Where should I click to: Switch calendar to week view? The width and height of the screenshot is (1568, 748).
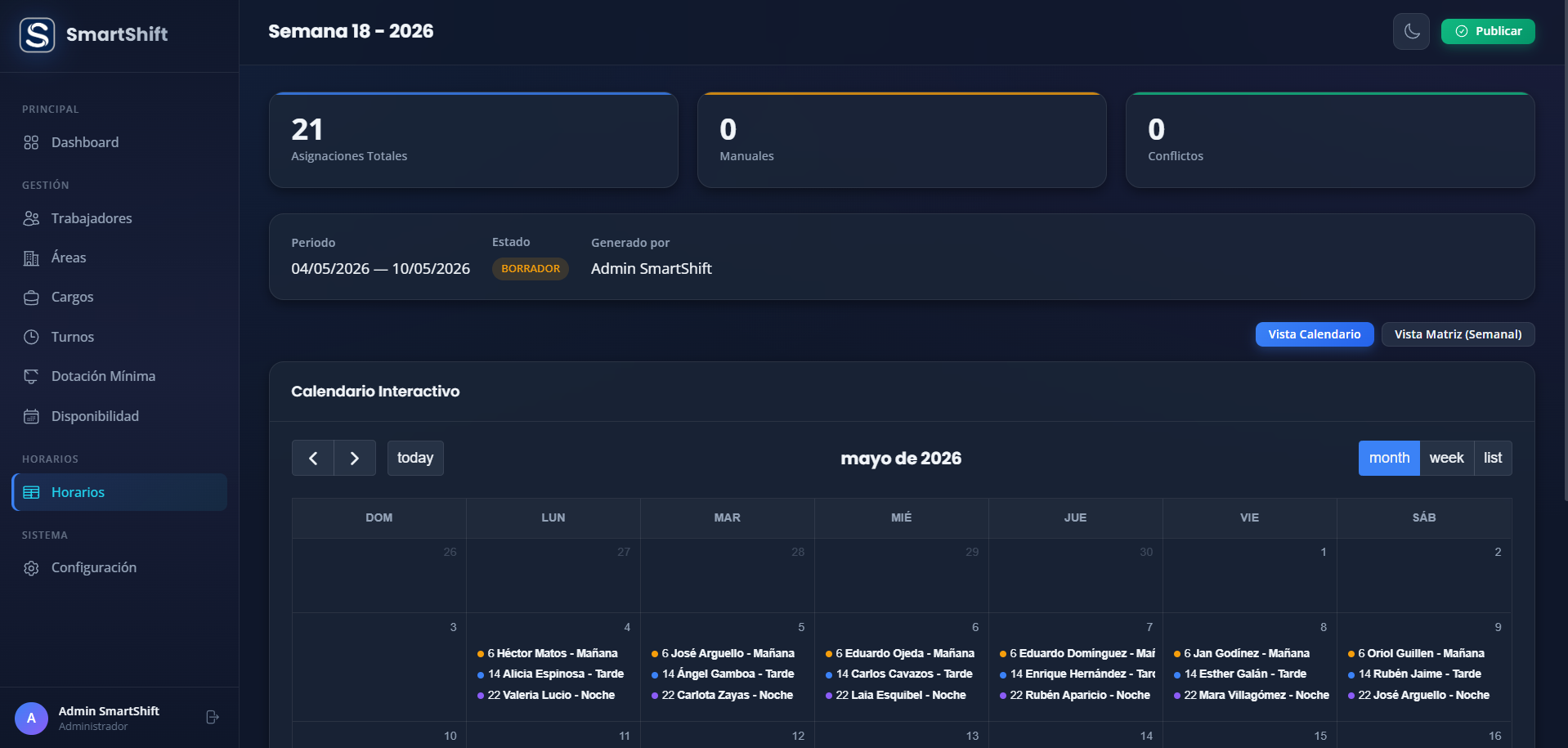(1446, 458)
